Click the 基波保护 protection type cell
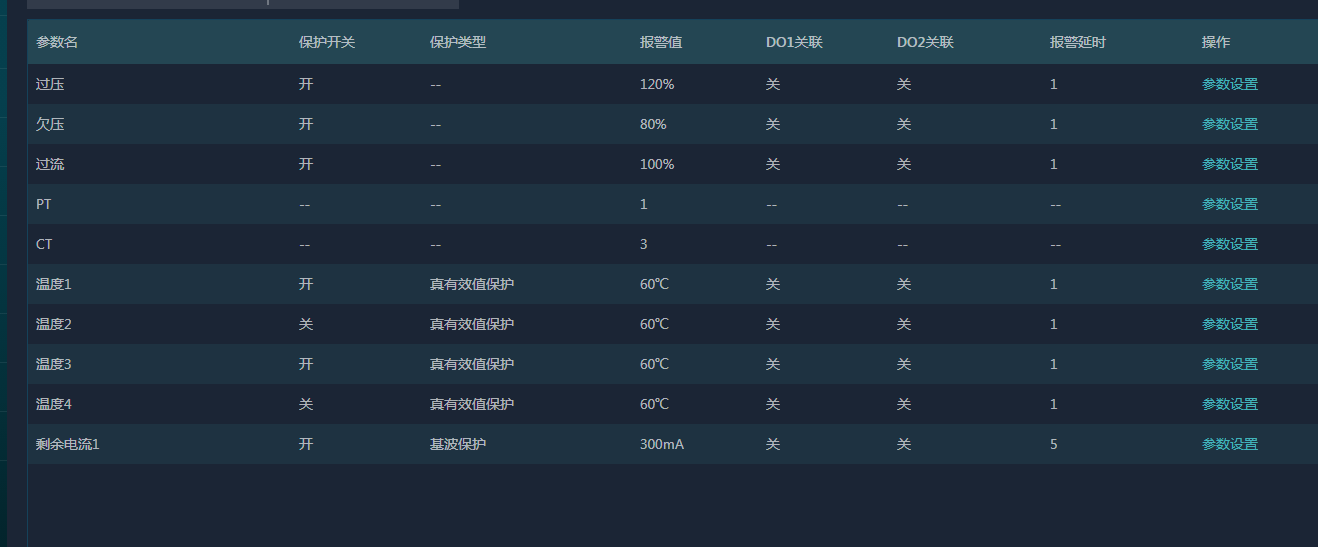1318x547 pixels. pos(458,444)
